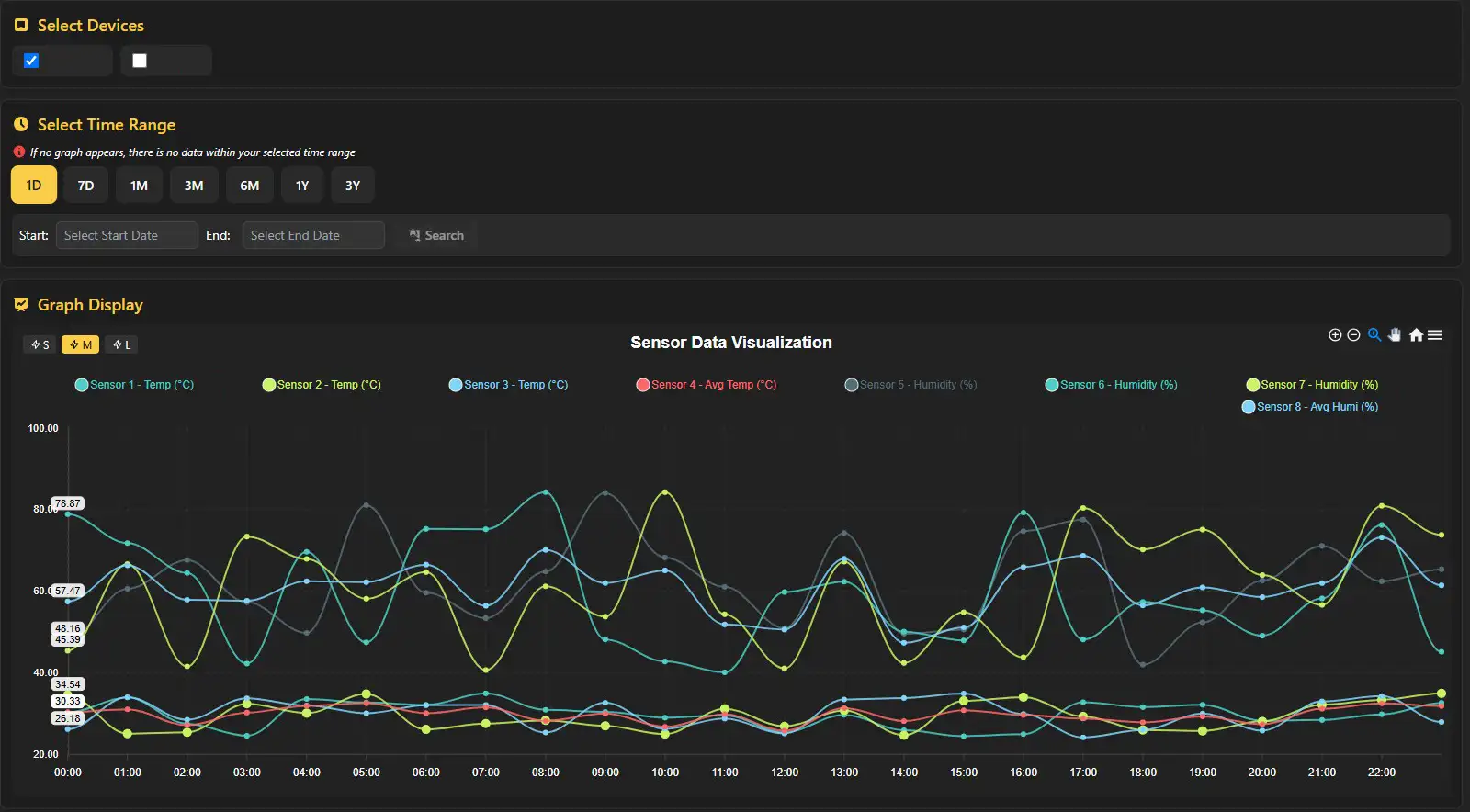
Task: Click the 78.87 value label
Action: point(67,503)
